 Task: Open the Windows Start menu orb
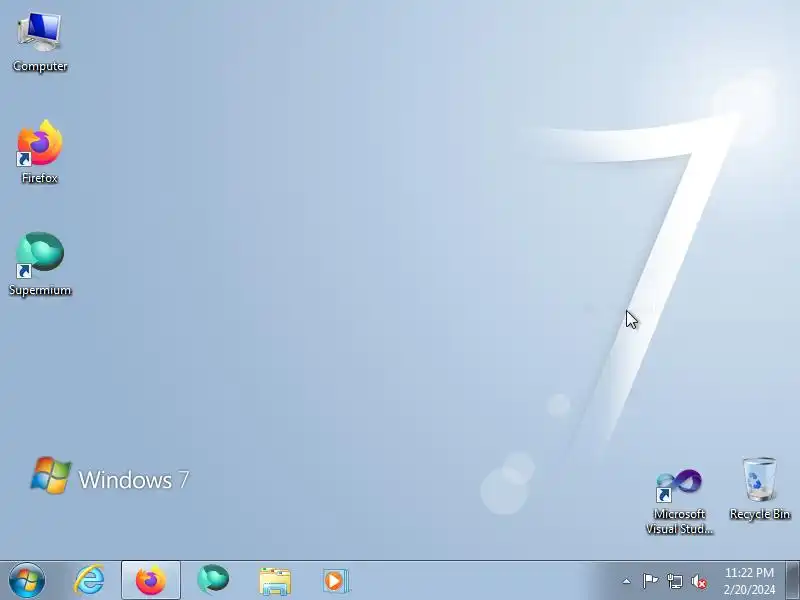(x=27, y=580)
